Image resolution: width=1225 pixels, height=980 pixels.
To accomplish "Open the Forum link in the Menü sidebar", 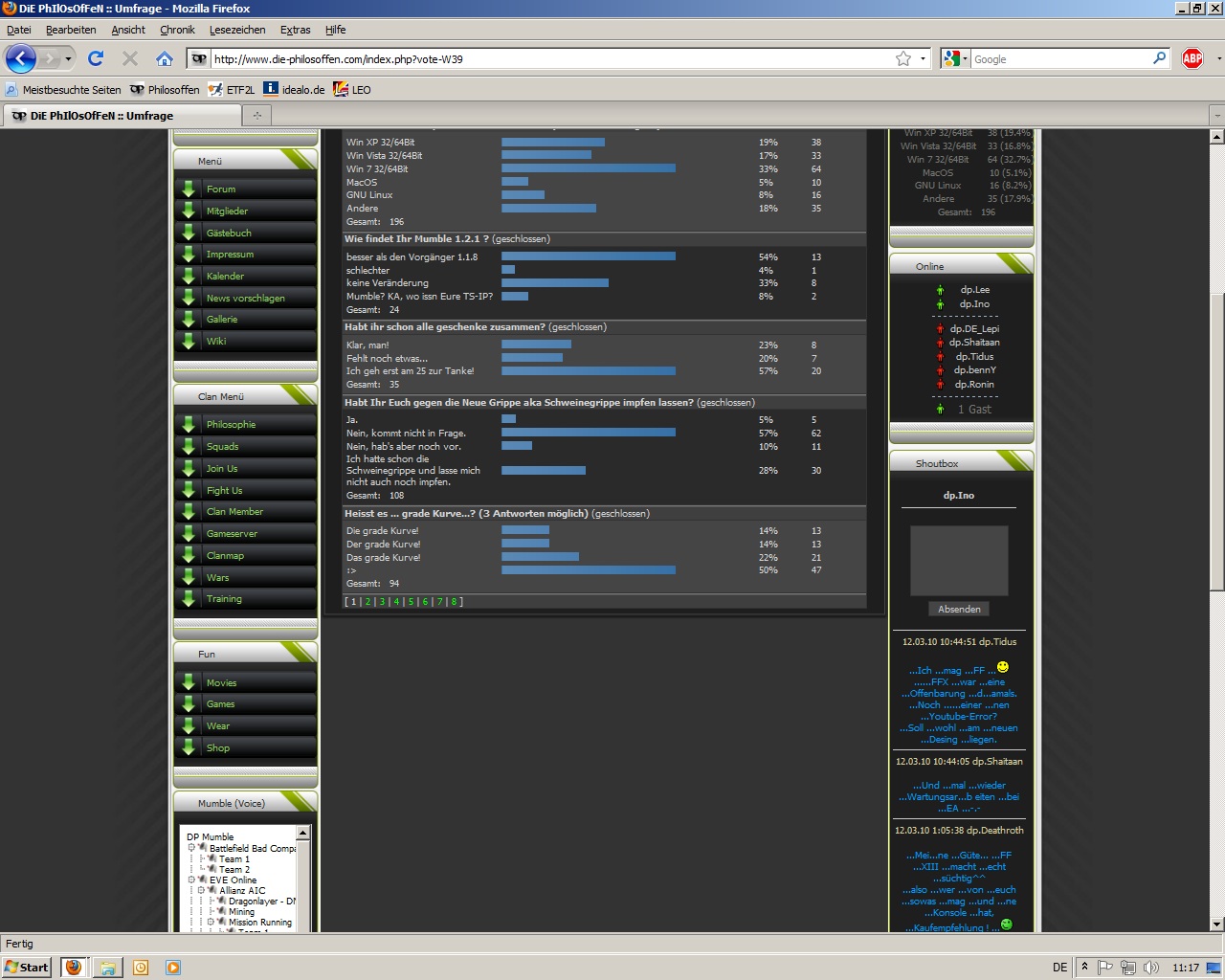I will (x=221, y=189).
